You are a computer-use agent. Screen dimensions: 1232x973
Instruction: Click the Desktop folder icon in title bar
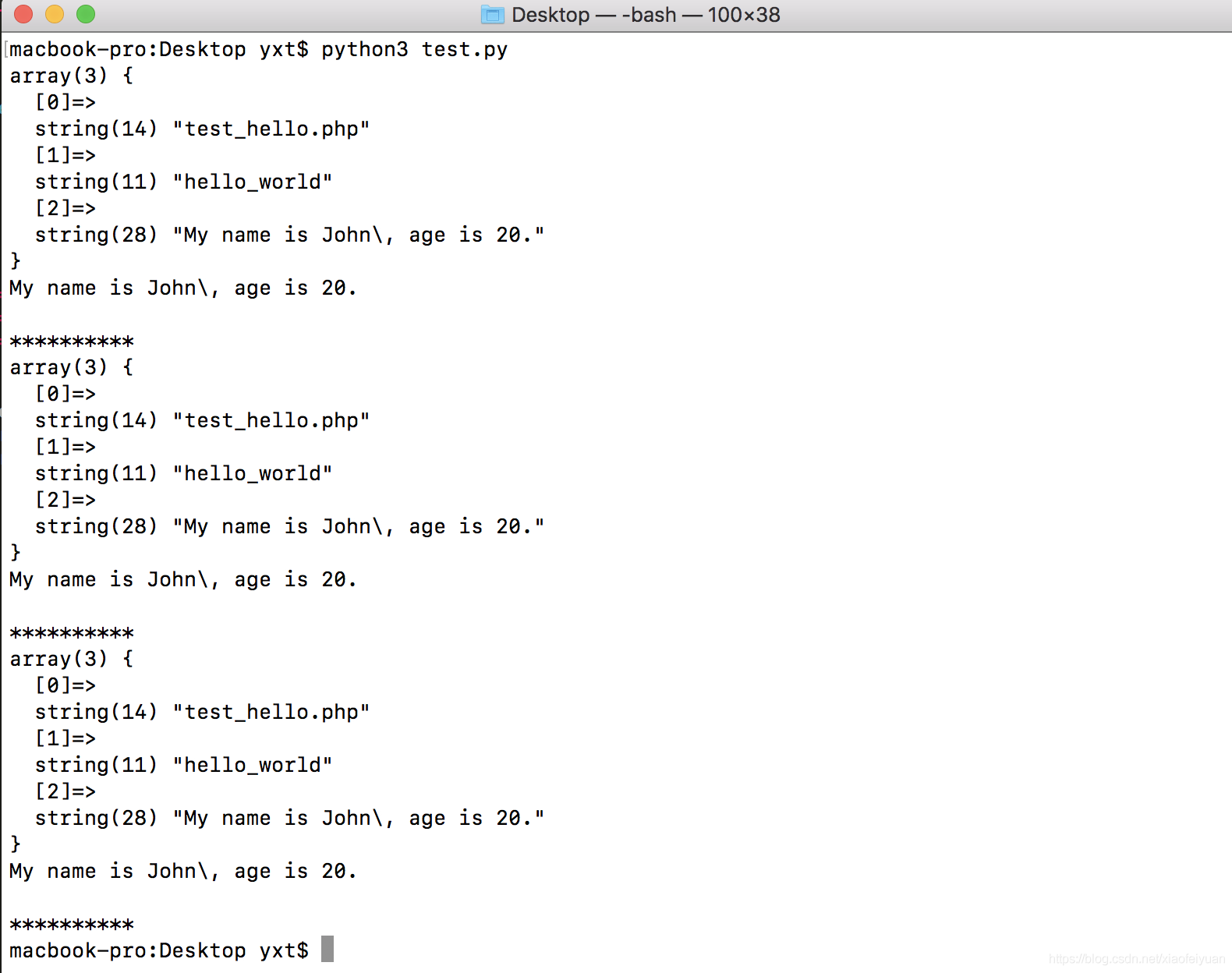[x=492, y=15]
